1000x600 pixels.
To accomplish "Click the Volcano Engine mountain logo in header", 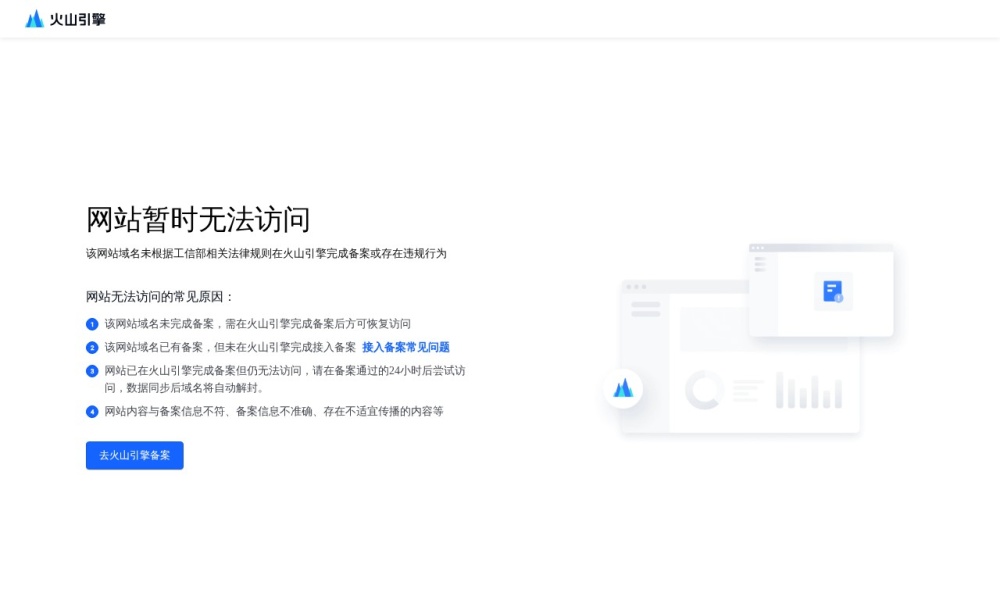I will tap(35, 19).
